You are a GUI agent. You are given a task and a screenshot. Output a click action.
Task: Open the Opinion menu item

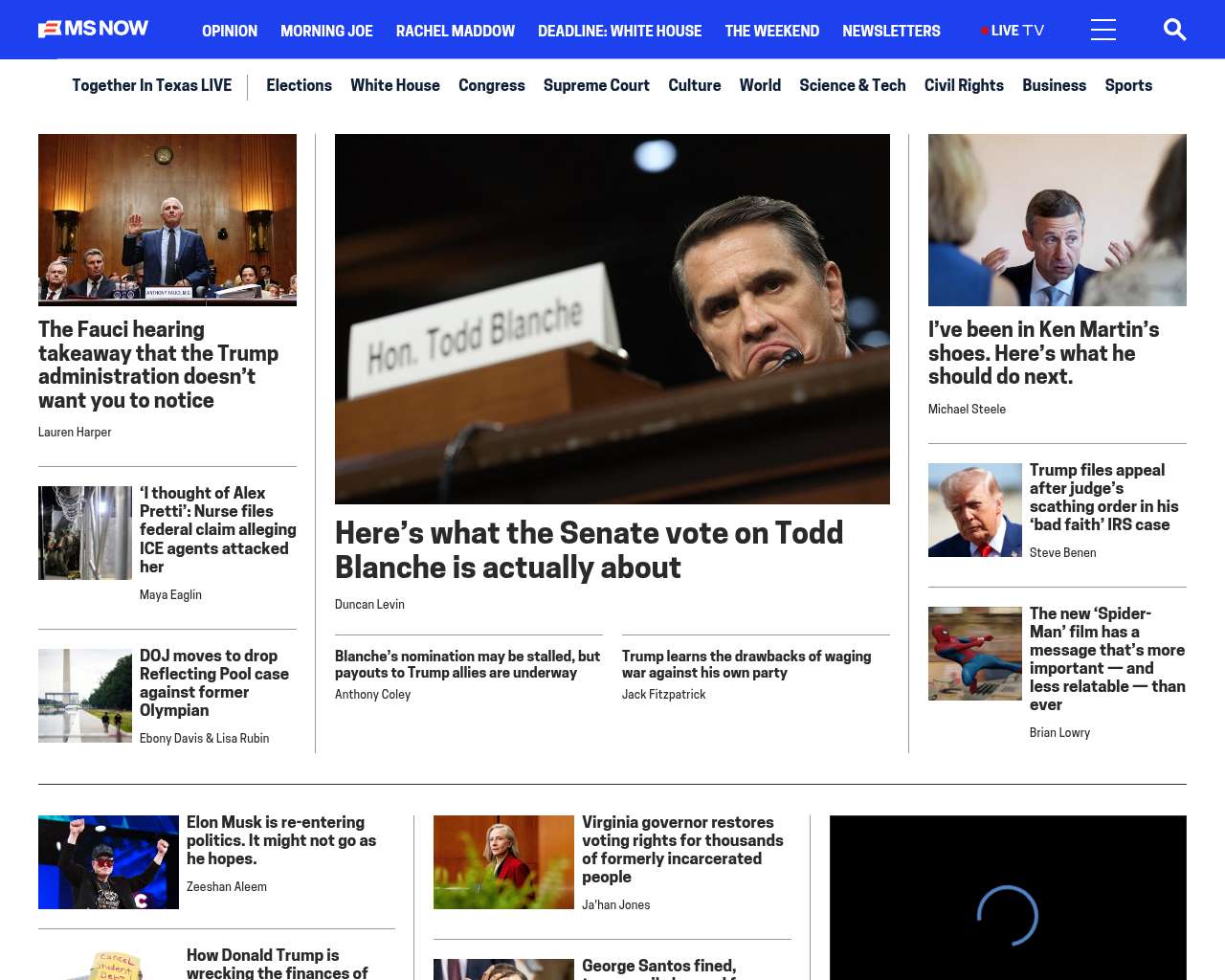pyautogui.click(x=230, y=31)
